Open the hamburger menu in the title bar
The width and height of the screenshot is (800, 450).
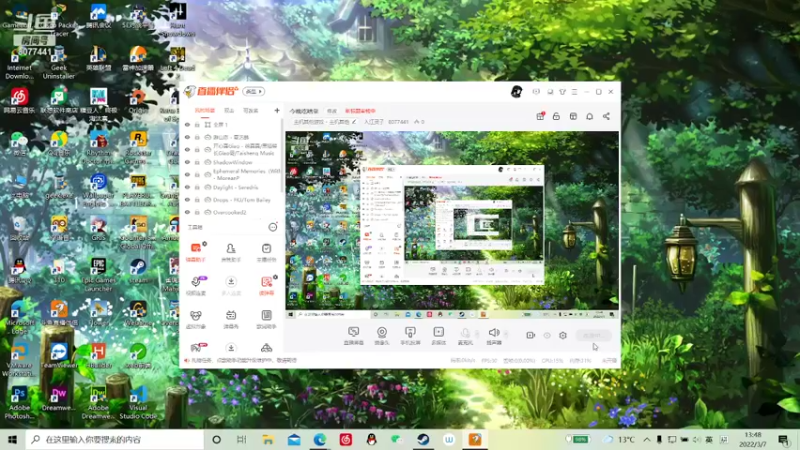(x=574, y=92)
